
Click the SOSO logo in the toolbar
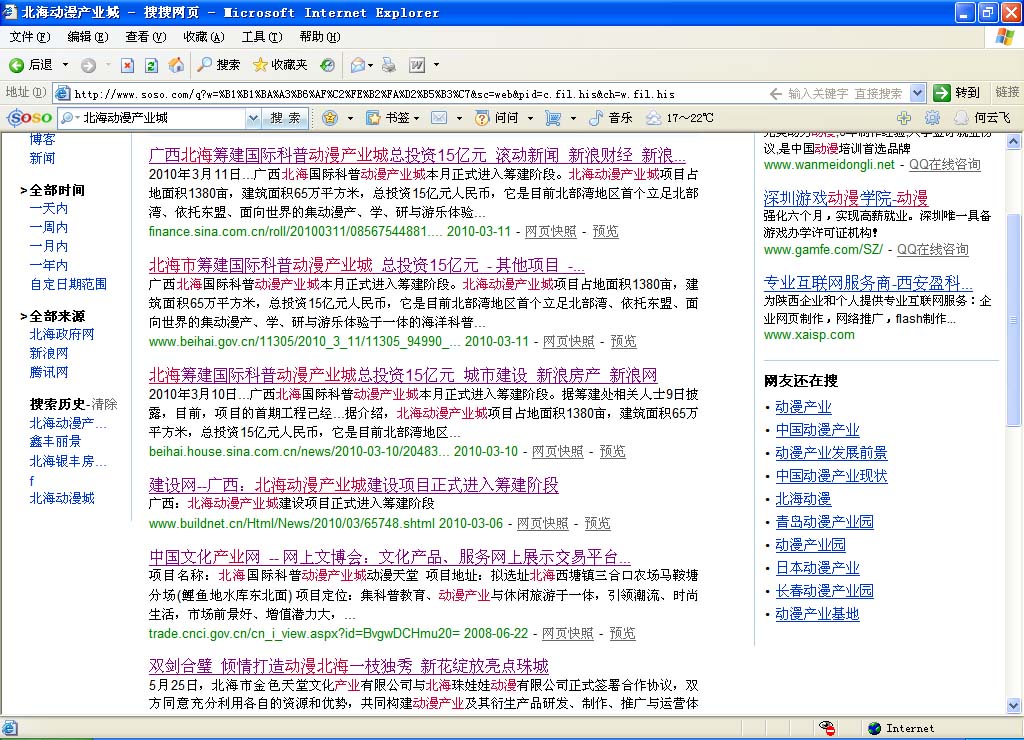29,118
